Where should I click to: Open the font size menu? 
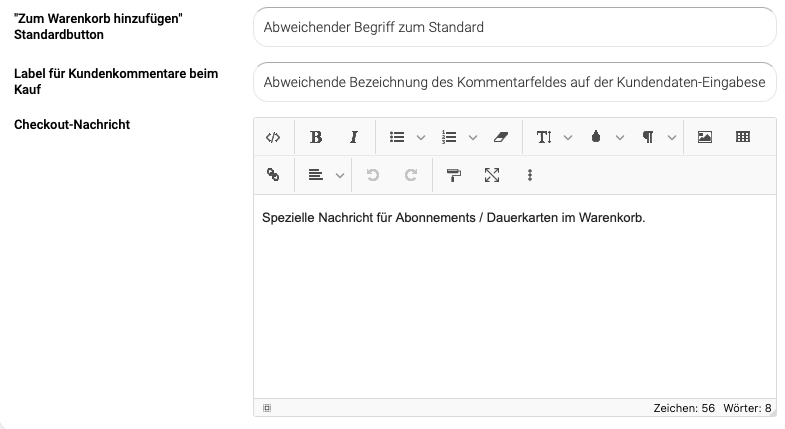coord(544,137)
